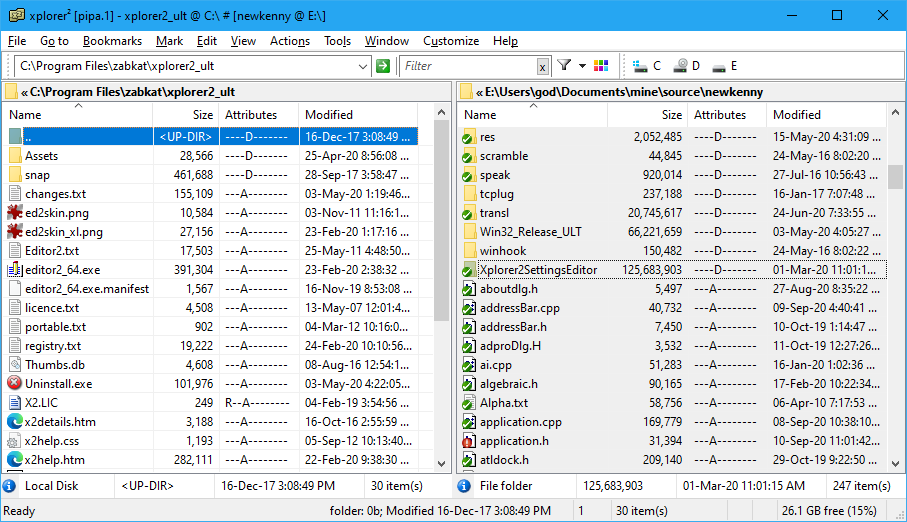
Task: Sort right pane by Attributes column
Action: 726,115
